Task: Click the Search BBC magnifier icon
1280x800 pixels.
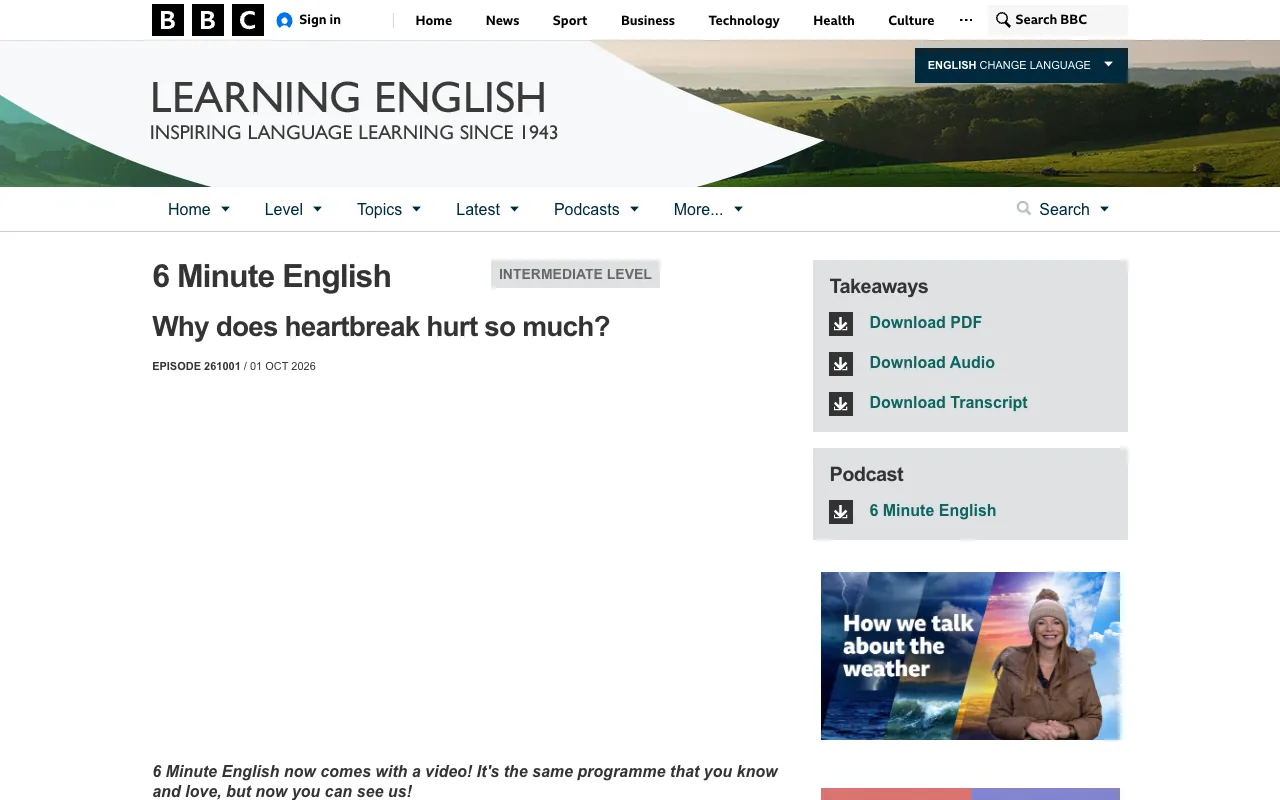Action: 1003,20
